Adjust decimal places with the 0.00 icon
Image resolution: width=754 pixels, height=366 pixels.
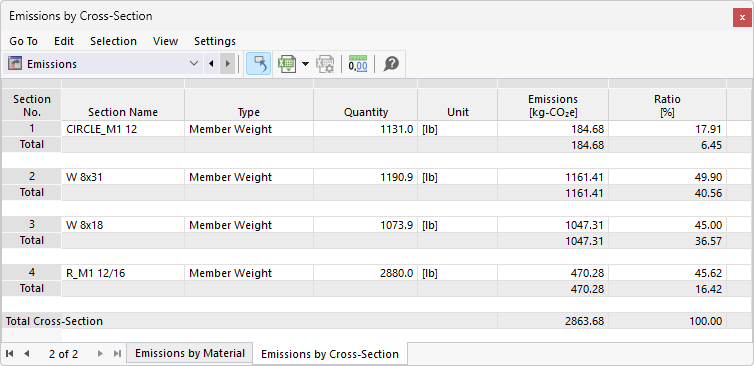tap(358, 64)
